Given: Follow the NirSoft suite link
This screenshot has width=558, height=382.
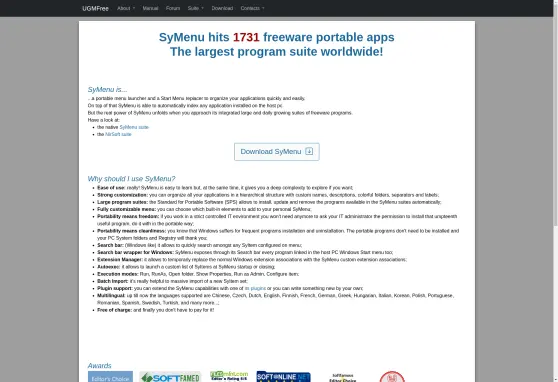Looking at the screenshot, I should tap(118, 134).
